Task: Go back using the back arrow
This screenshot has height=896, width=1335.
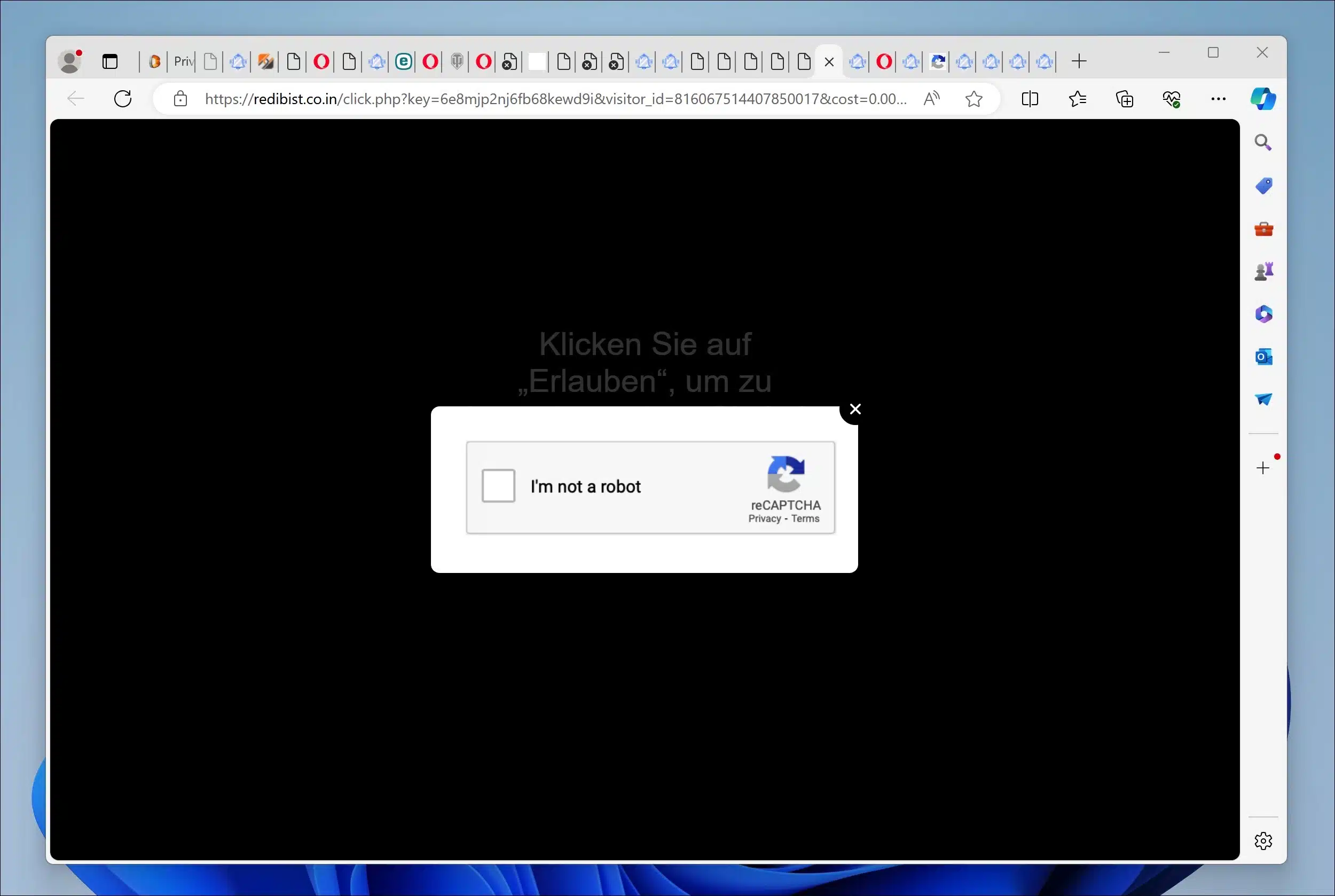Action: 75,99
